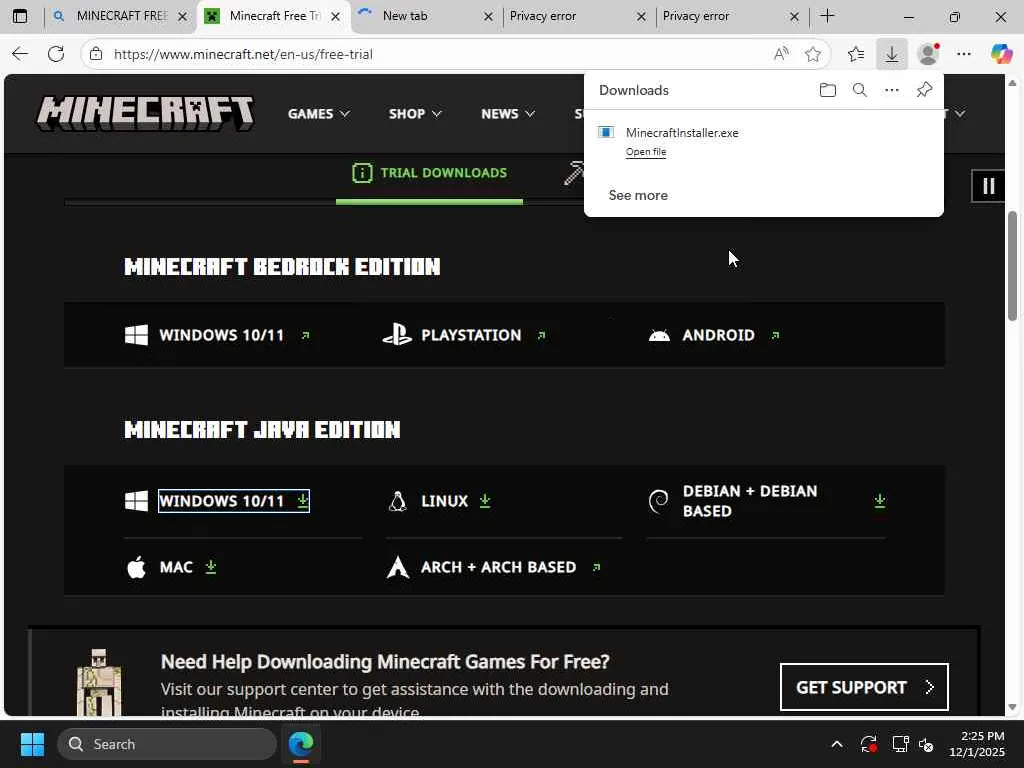Add page to favorites star icon
Viewport: 1024px width, 768px height.
click(x=813, y=54)
